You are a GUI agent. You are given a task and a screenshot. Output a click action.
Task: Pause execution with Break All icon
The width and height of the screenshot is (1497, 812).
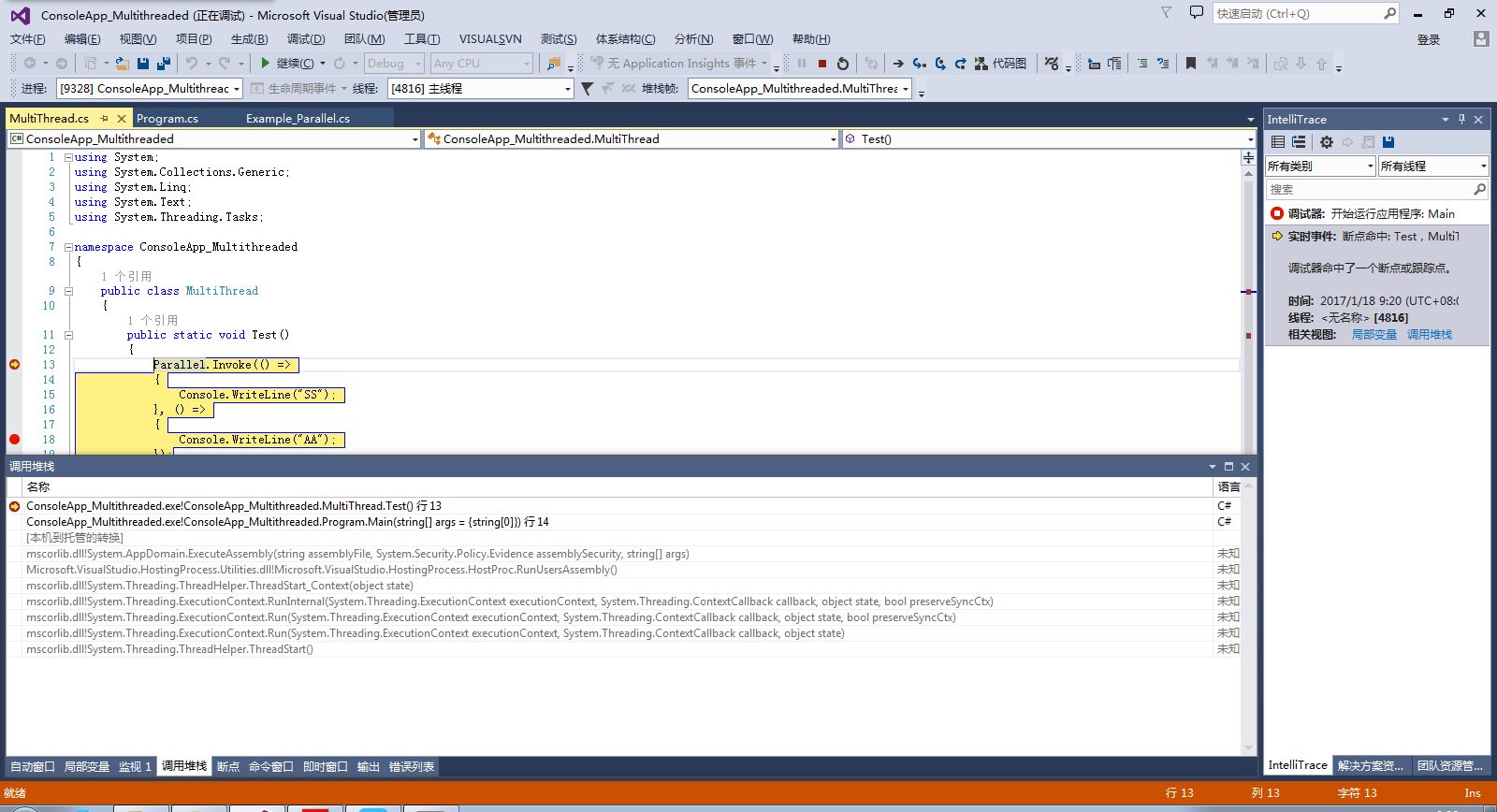802,64
